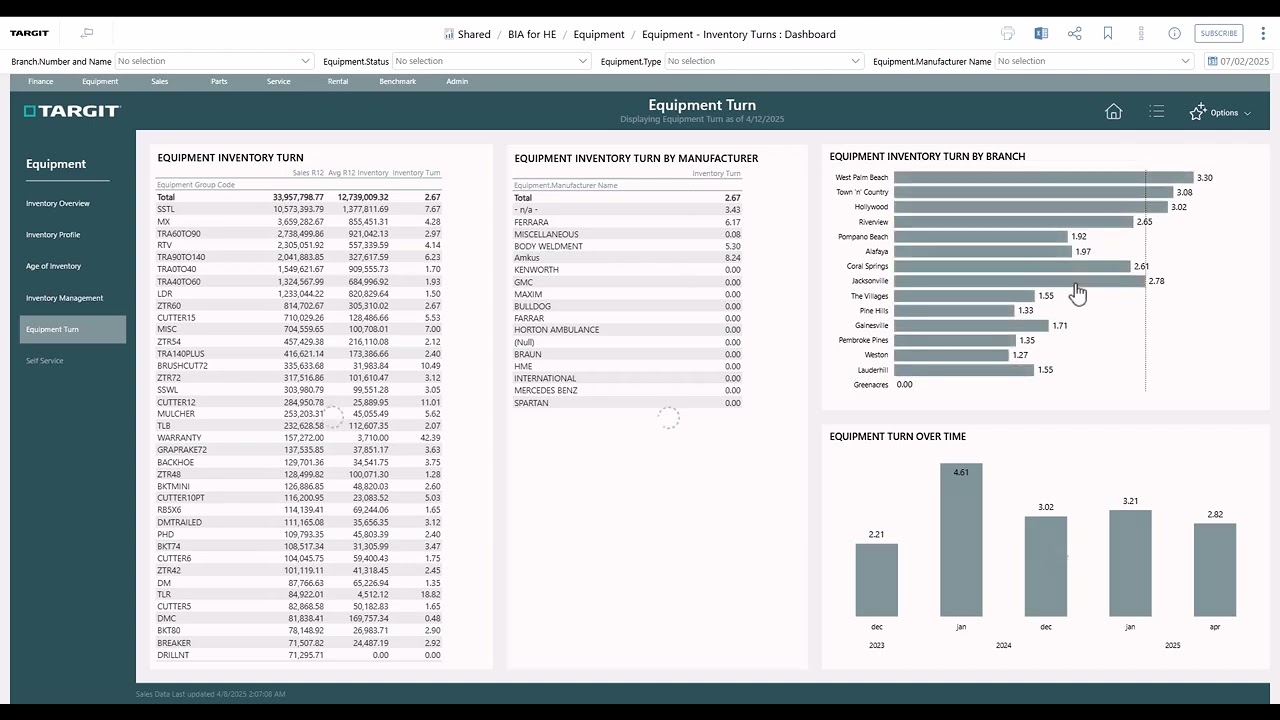Select BODY WELDMENT manufacturer row
1280x720 pixels.
coord(627,246)
